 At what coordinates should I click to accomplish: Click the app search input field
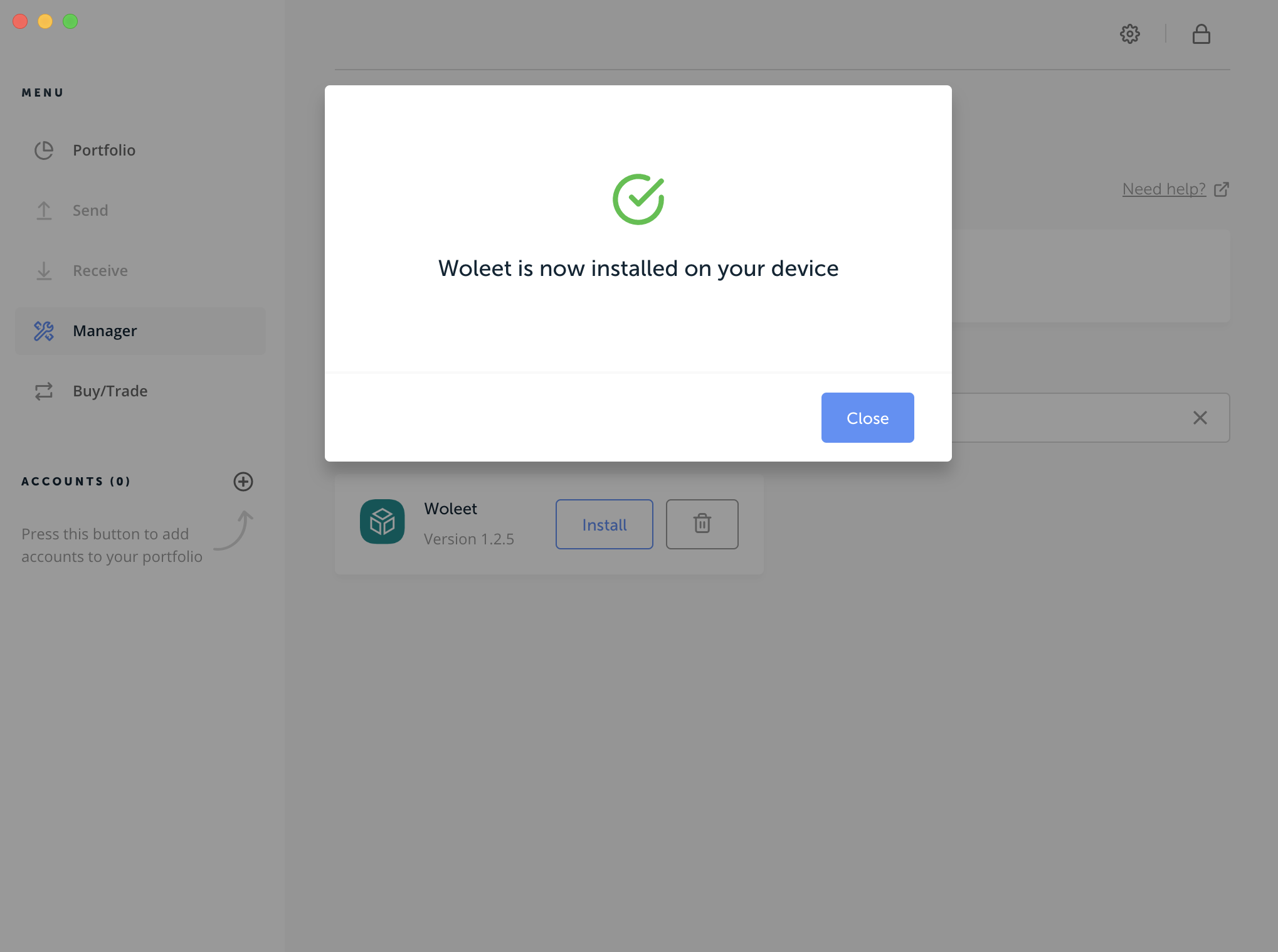(1066, 418)
